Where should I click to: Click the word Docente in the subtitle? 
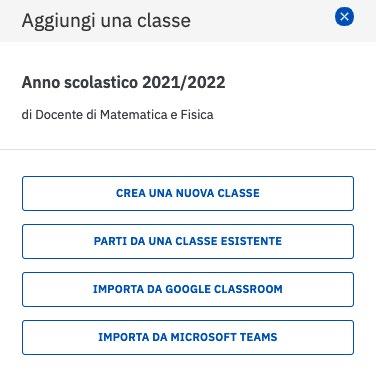(59, 115)
